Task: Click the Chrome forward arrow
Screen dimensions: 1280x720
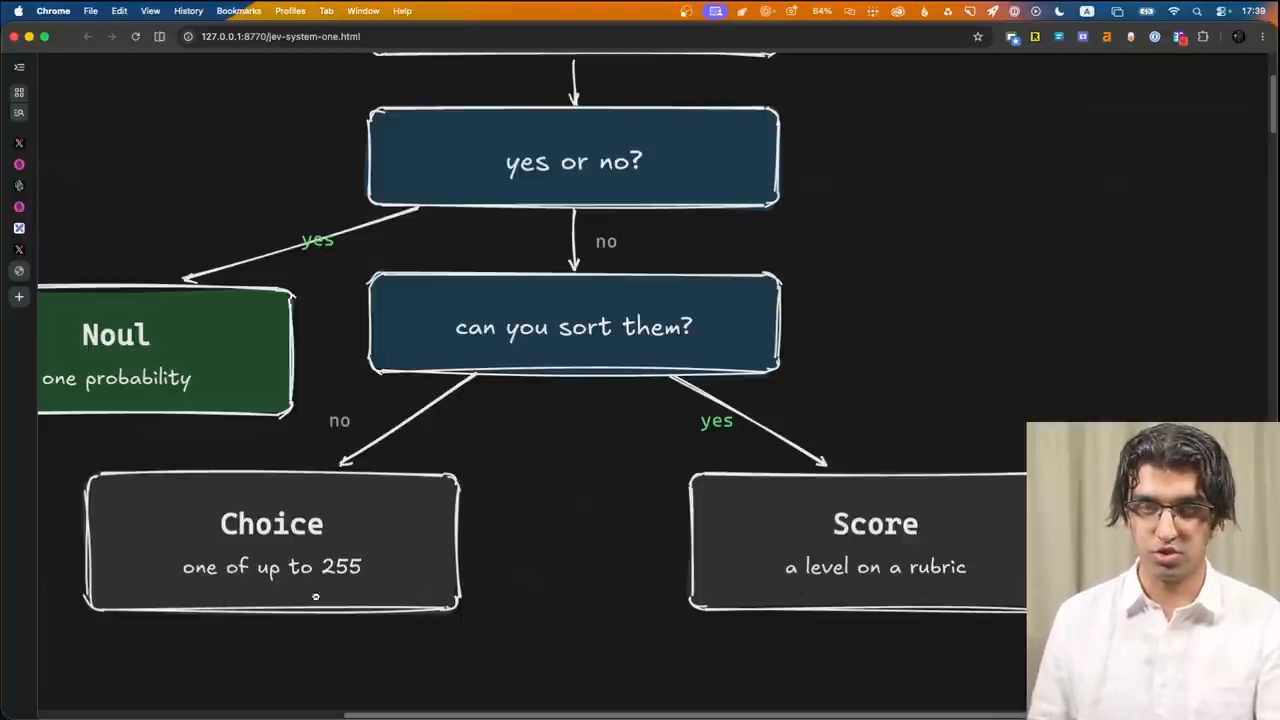Action: coord(111,36)
